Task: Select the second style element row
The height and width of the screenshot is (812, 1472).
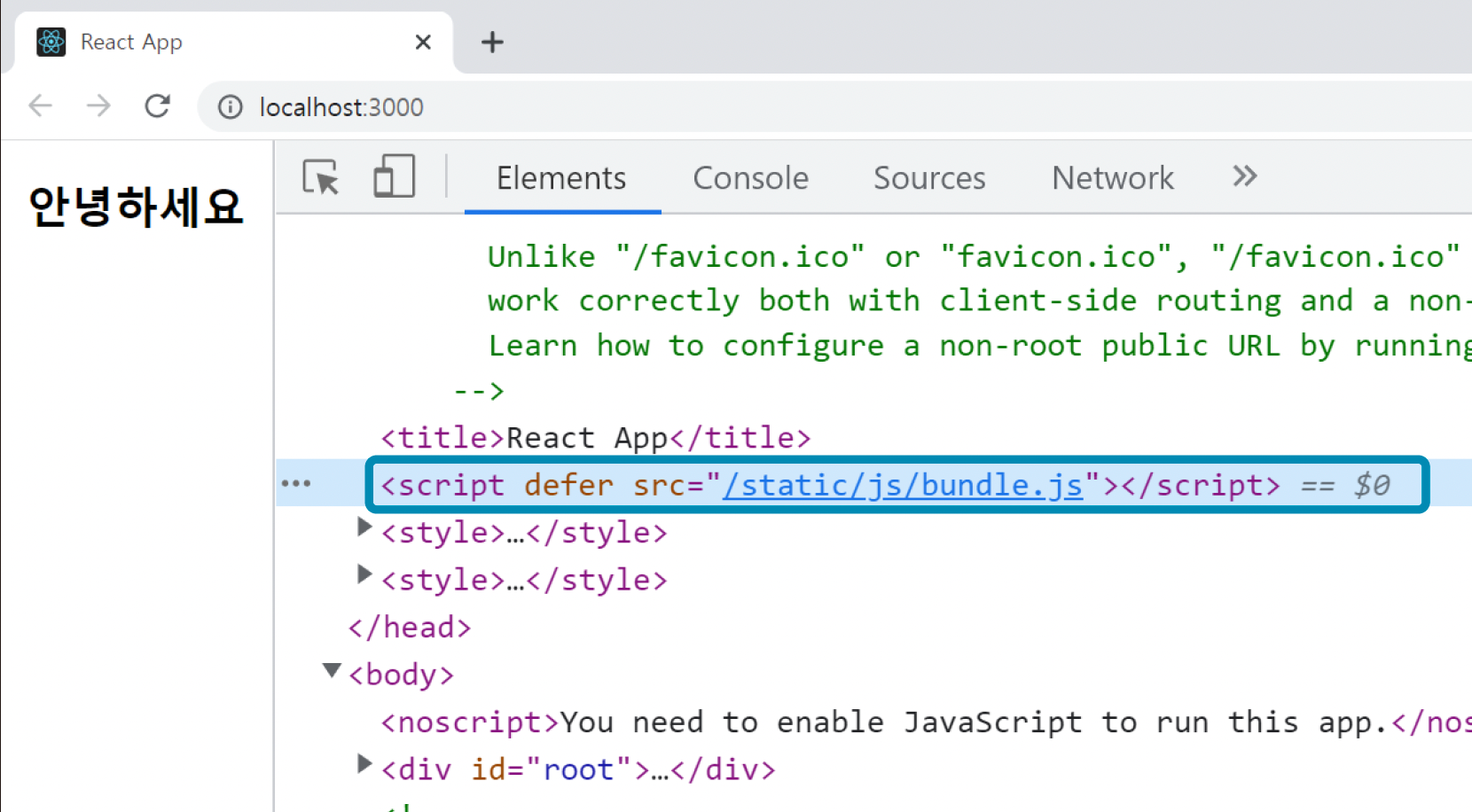Action: pos(524,581)
